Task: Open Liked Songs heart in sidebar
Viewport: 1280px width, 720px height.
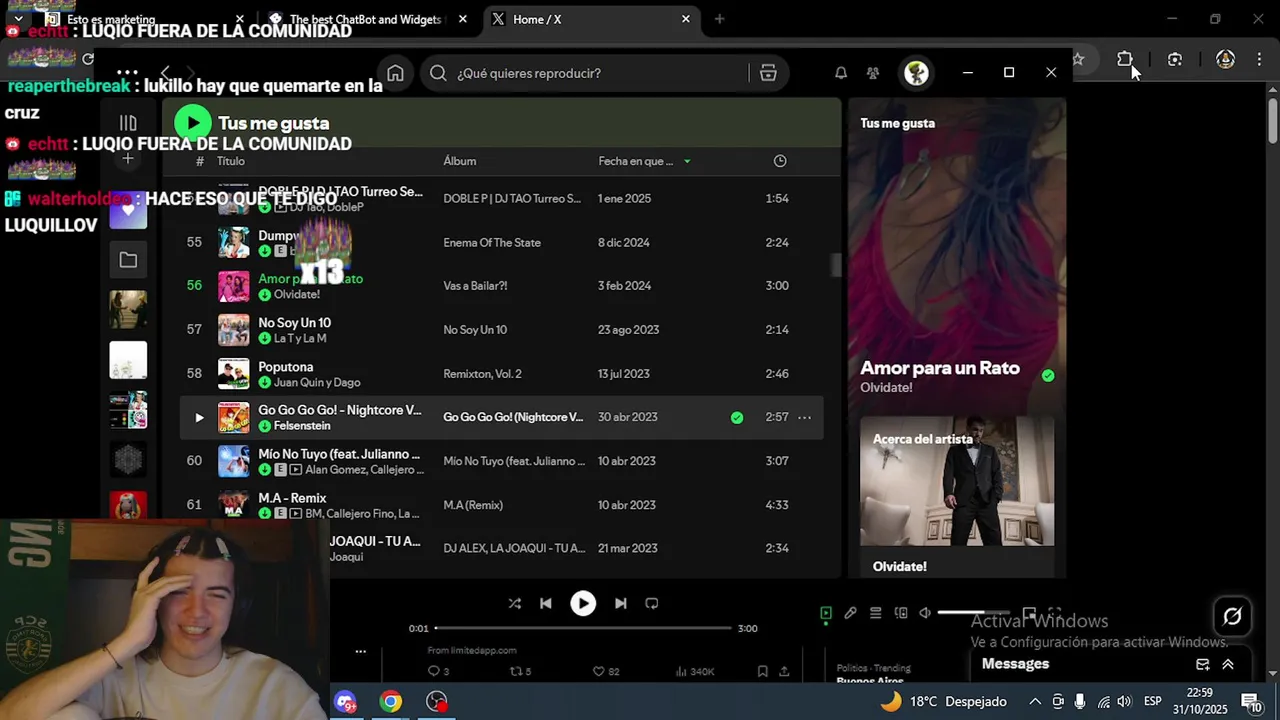Action: click(128, 211)
